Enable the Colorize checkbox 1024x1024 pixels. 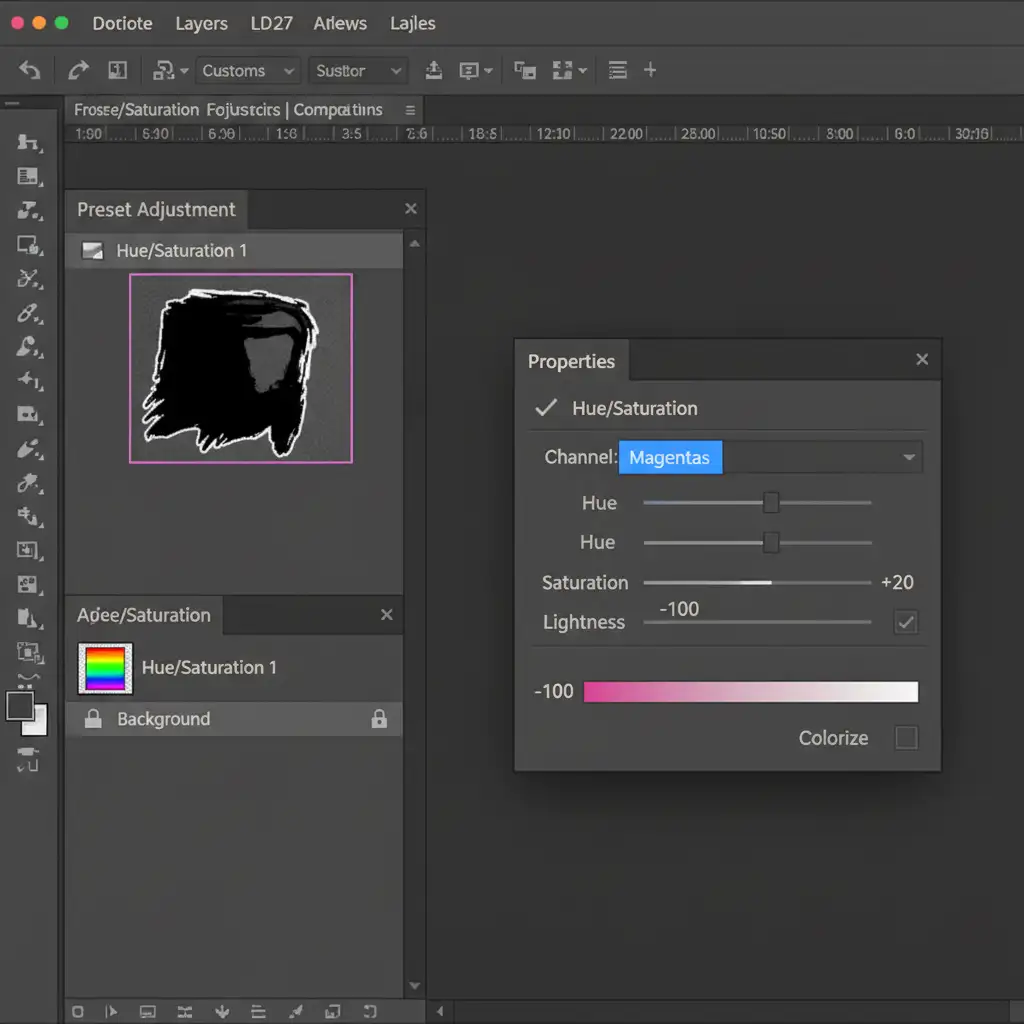(906, 738)
